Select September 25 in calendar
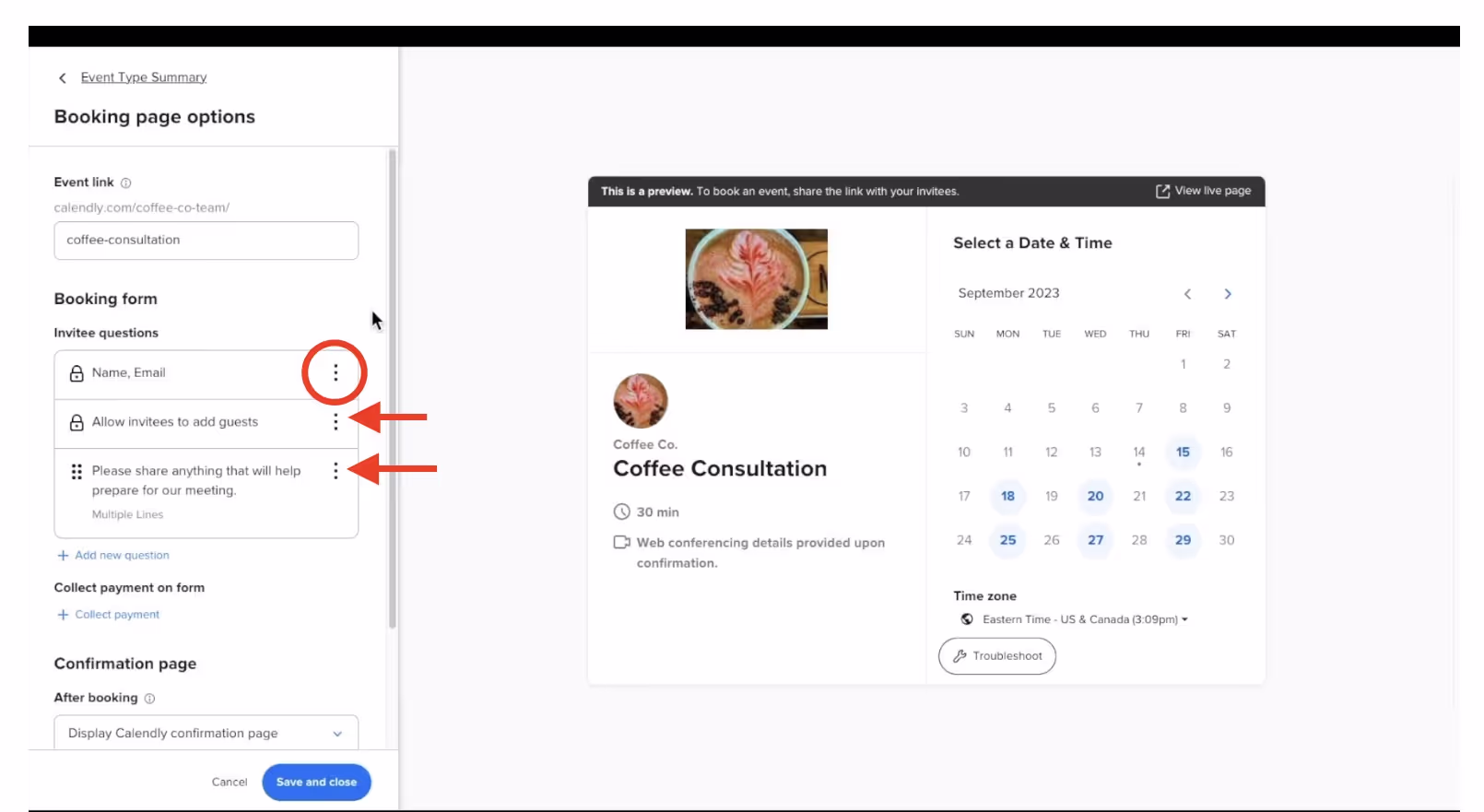Image resolution: width=1484 pixels, height=812 pixels. (x=1007, y=540)
